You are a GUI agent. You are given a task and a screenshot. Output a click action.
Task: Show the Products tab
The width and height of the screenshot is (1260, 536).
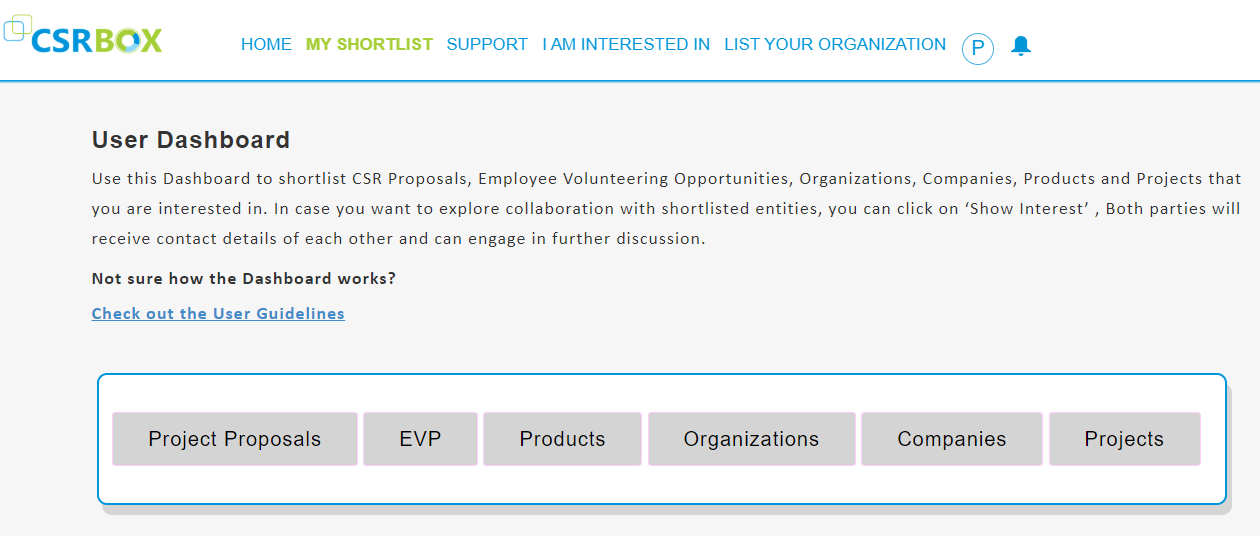(x=562, y=439)
